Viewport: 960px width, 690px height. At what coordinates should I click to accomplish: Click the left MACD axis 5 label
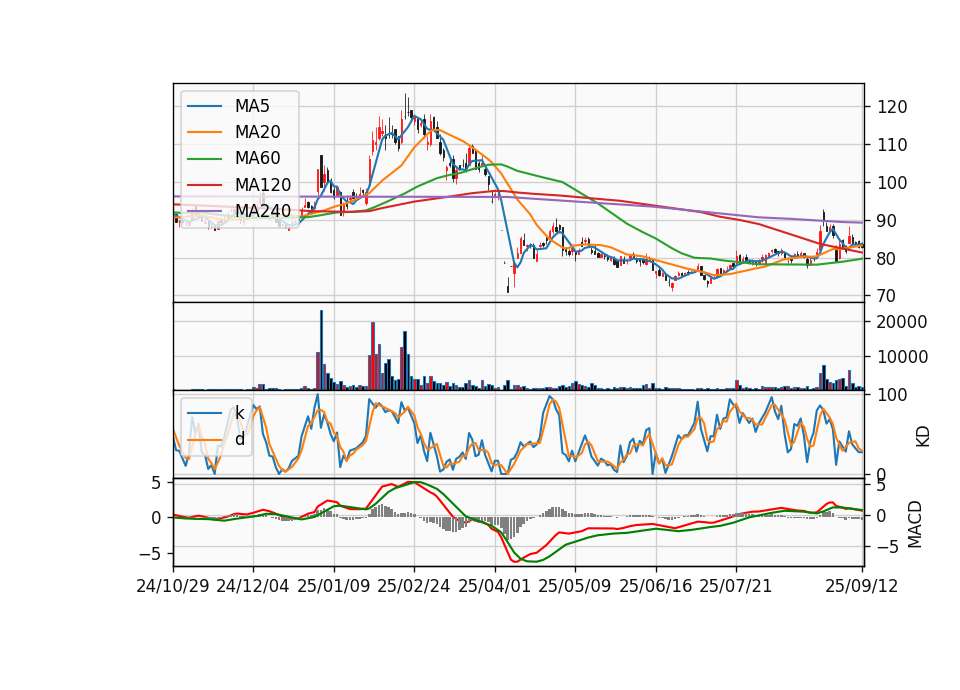pyautogui.click(x=156, y=484)
